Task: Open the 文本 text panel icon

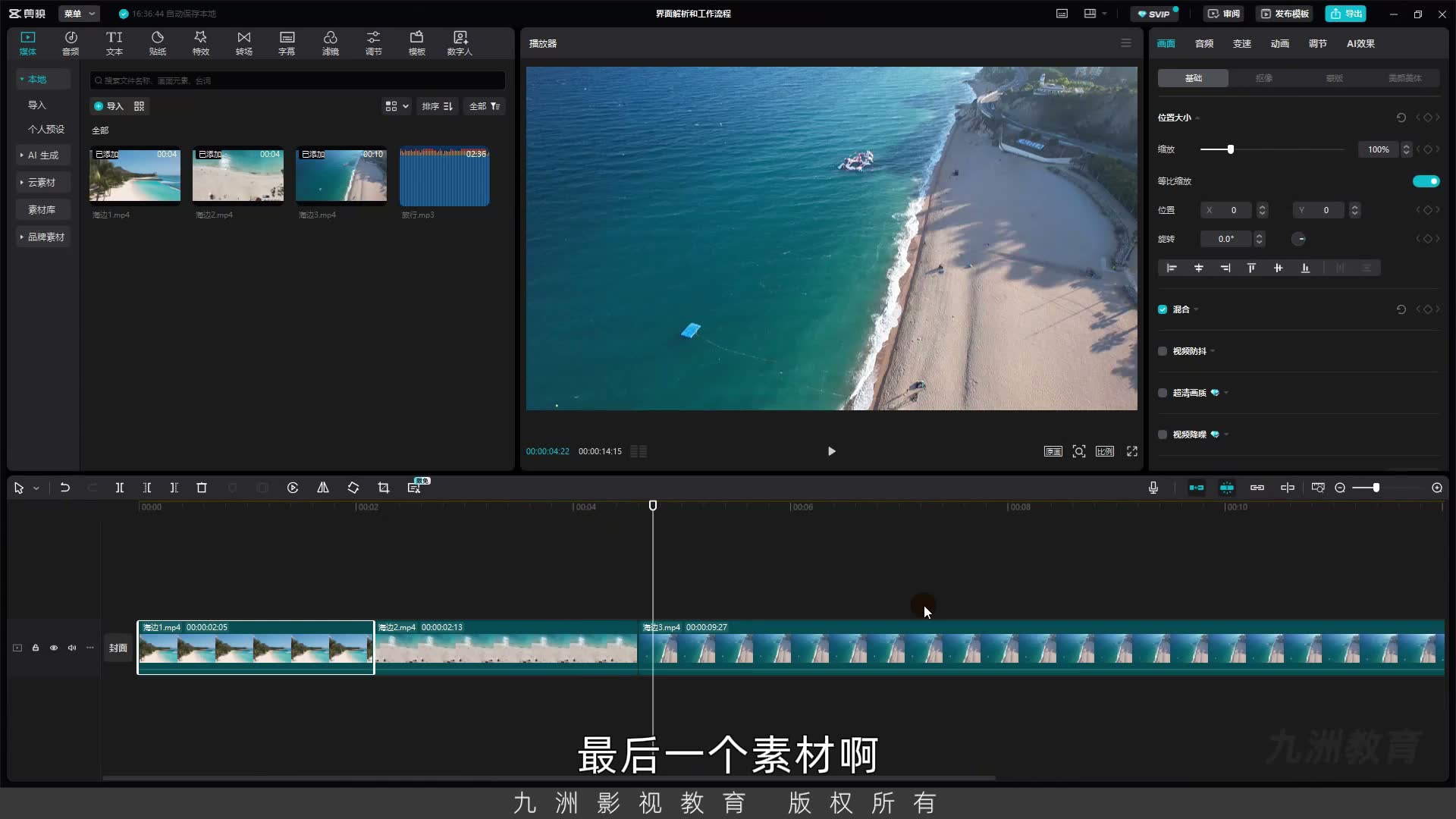Action: [x=114, y=43]
